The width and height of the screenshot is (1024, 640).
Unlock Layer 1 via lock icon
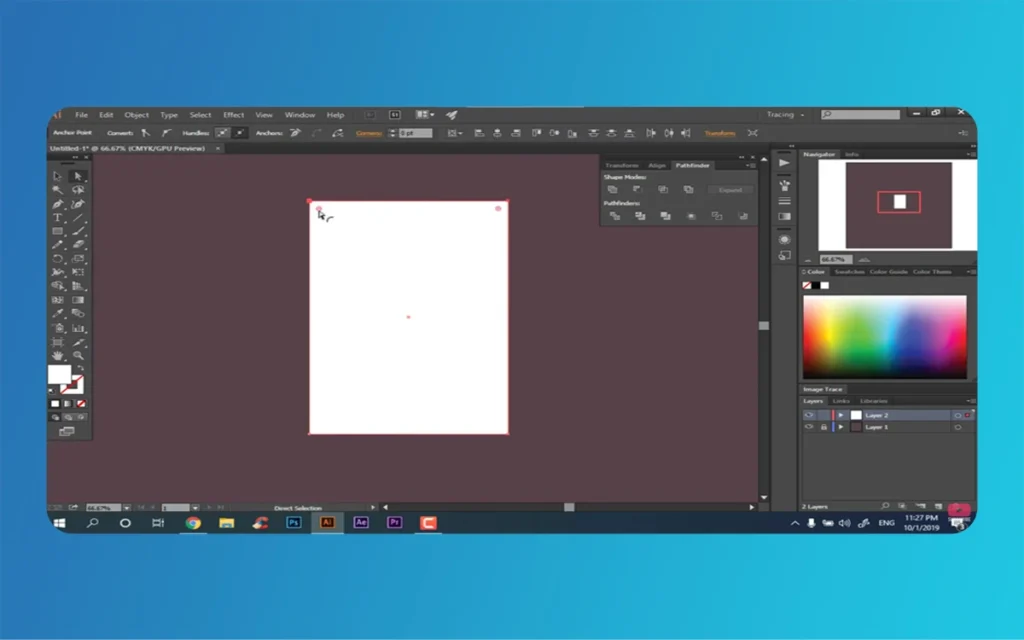click(823, 427)
